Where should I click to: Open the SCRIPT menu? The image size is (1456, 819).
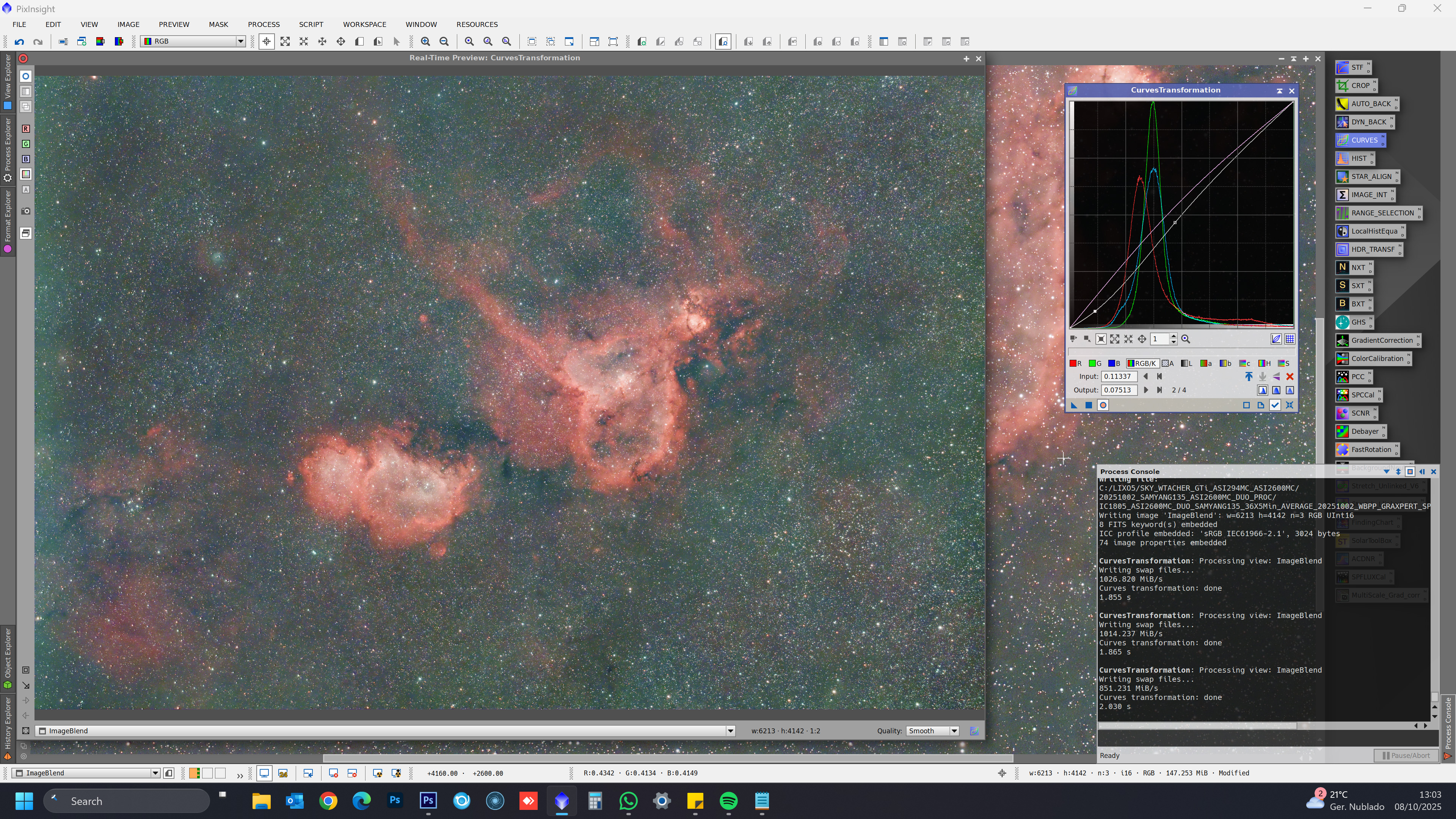point(311,24)
